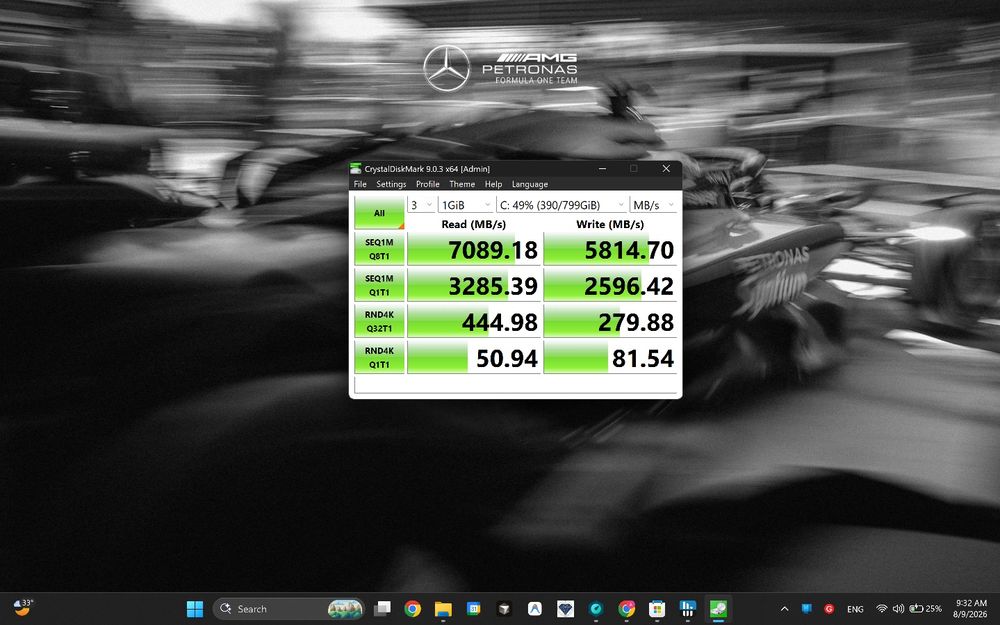Open the Profile menu
1000x625 pixels.
coord(428,184)
